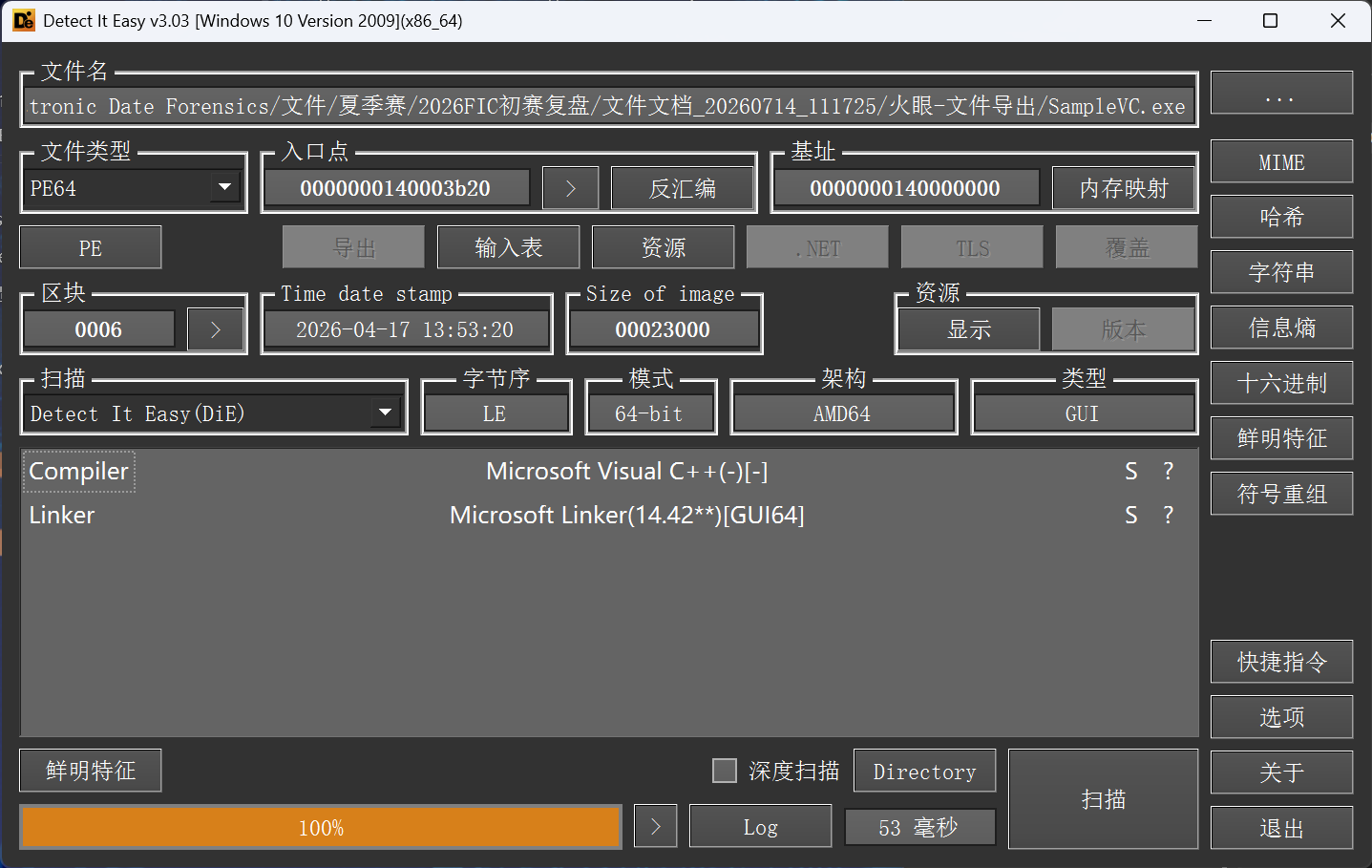Viewport: 1372px width, 868px height.
Task: Show the 信息熵 entropy view
Action: [x=1281, y=328]
